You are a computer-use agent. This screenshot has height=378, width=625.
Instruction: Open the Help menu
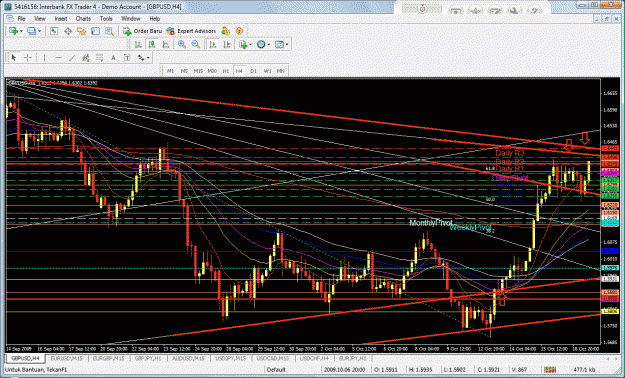[155, 19]
